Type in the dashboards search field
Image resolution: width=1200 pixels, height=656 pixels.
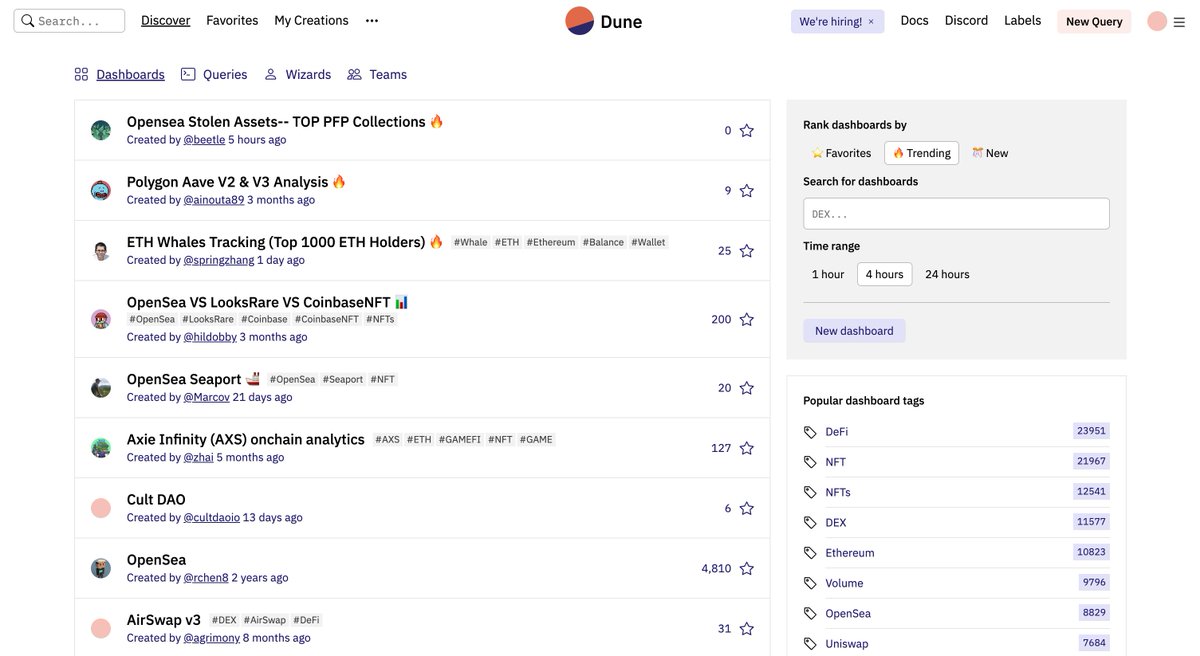point(956,212)
